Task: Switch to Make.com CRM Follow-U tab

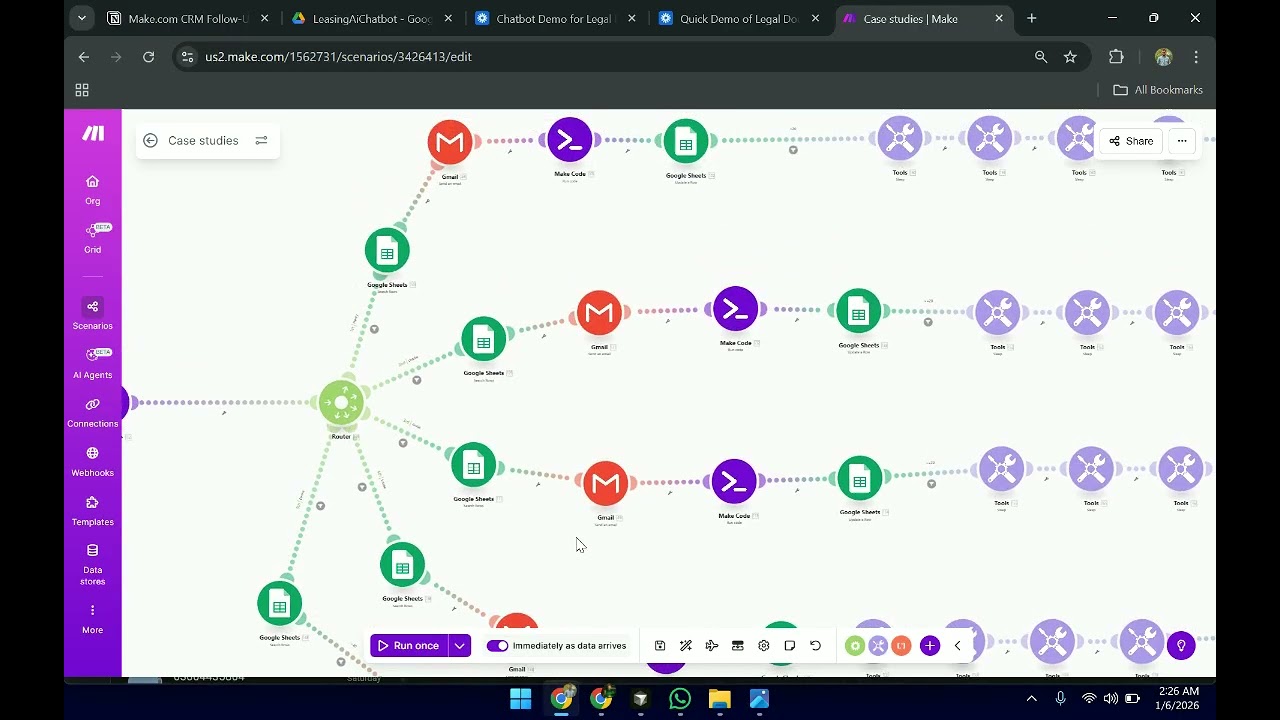Action: tap(186, 18)
